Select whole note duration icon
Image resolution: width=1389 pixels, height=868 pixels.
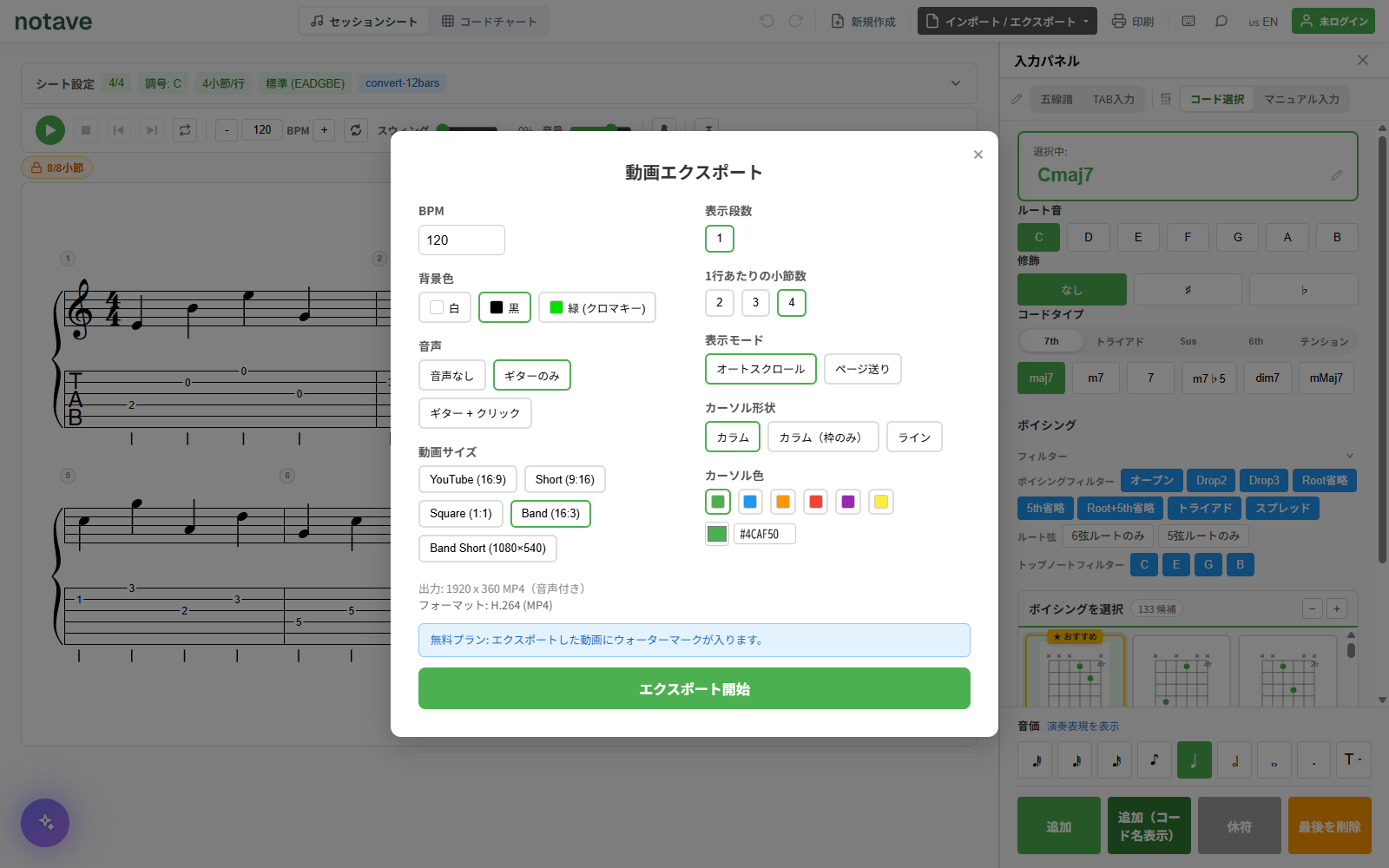1274,760
